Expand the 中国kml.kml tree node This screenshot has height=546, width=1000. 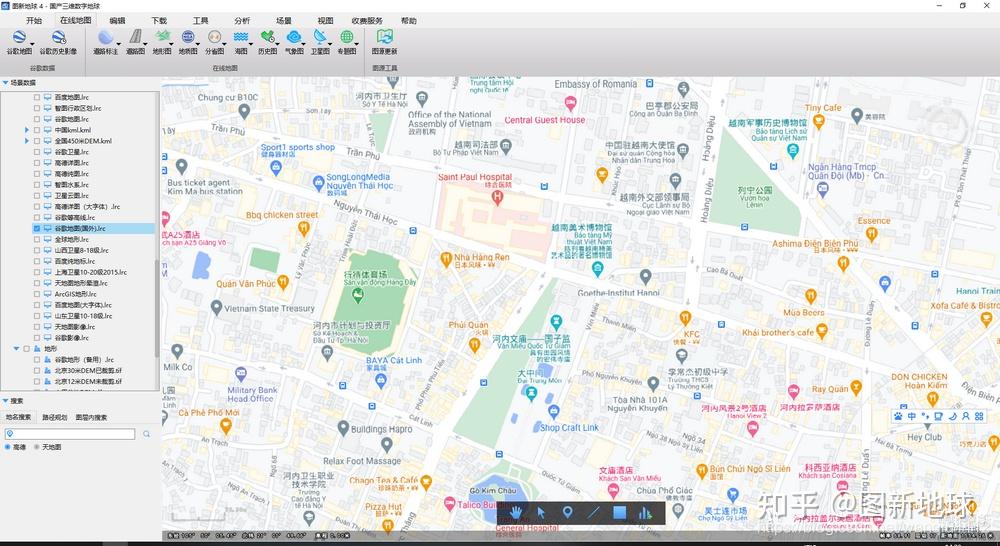pyautogui.click(x=27, y=130)
